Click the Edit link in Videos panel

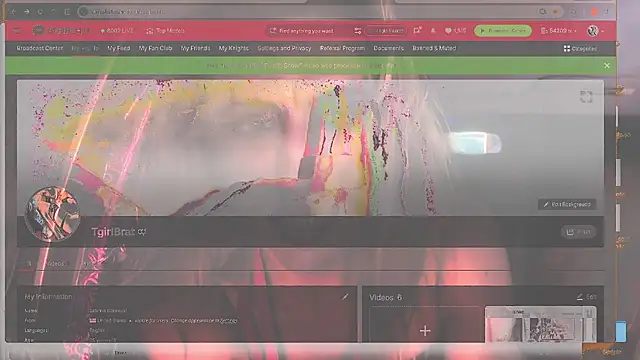587,297
